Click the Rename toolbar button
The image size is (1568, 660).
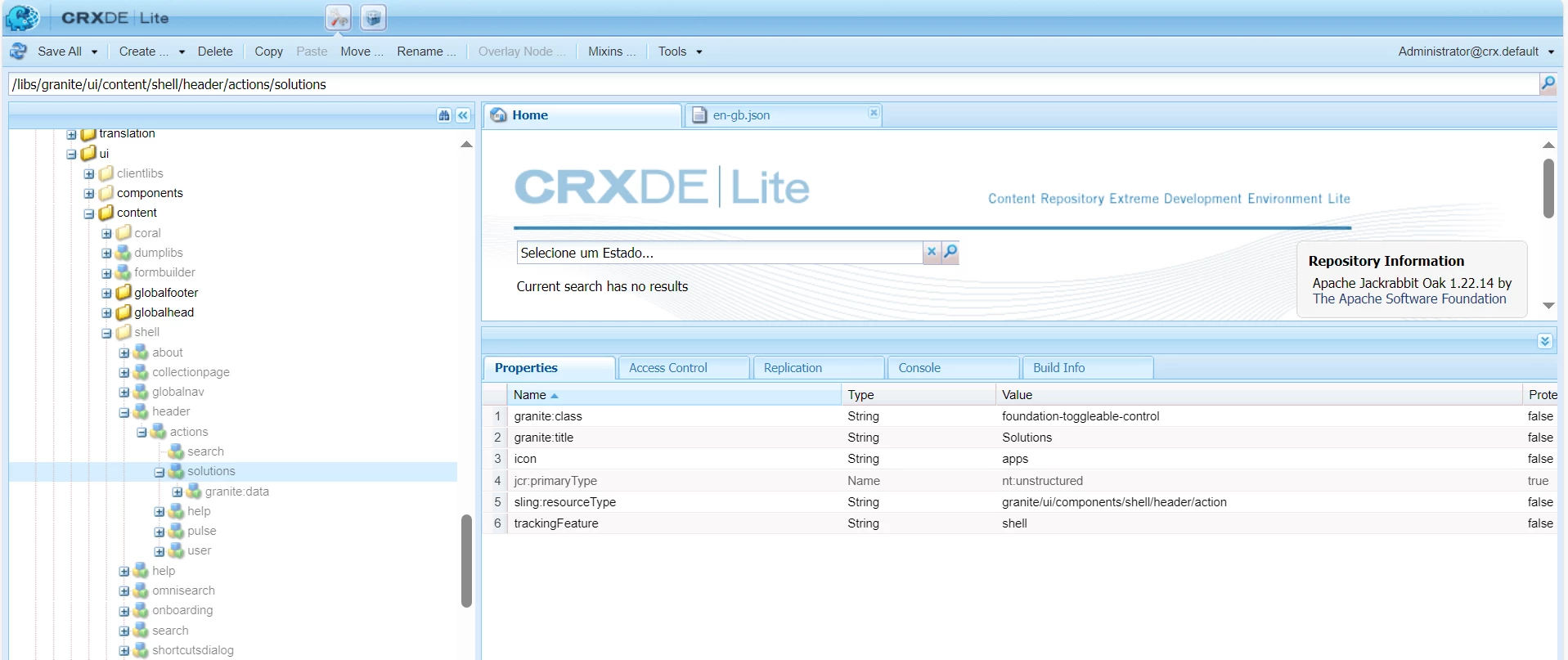[426, 52]
